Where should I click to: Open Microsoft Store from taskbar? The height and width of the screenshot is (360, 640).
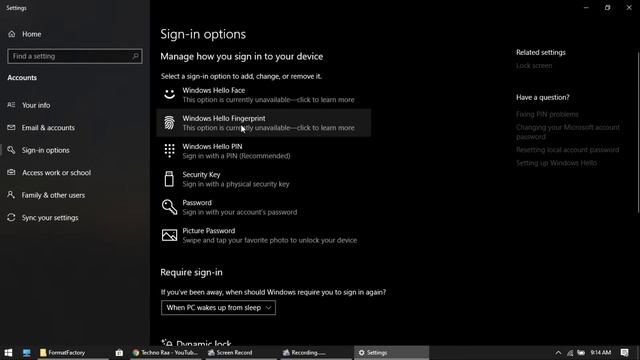(x=119, y=353)
